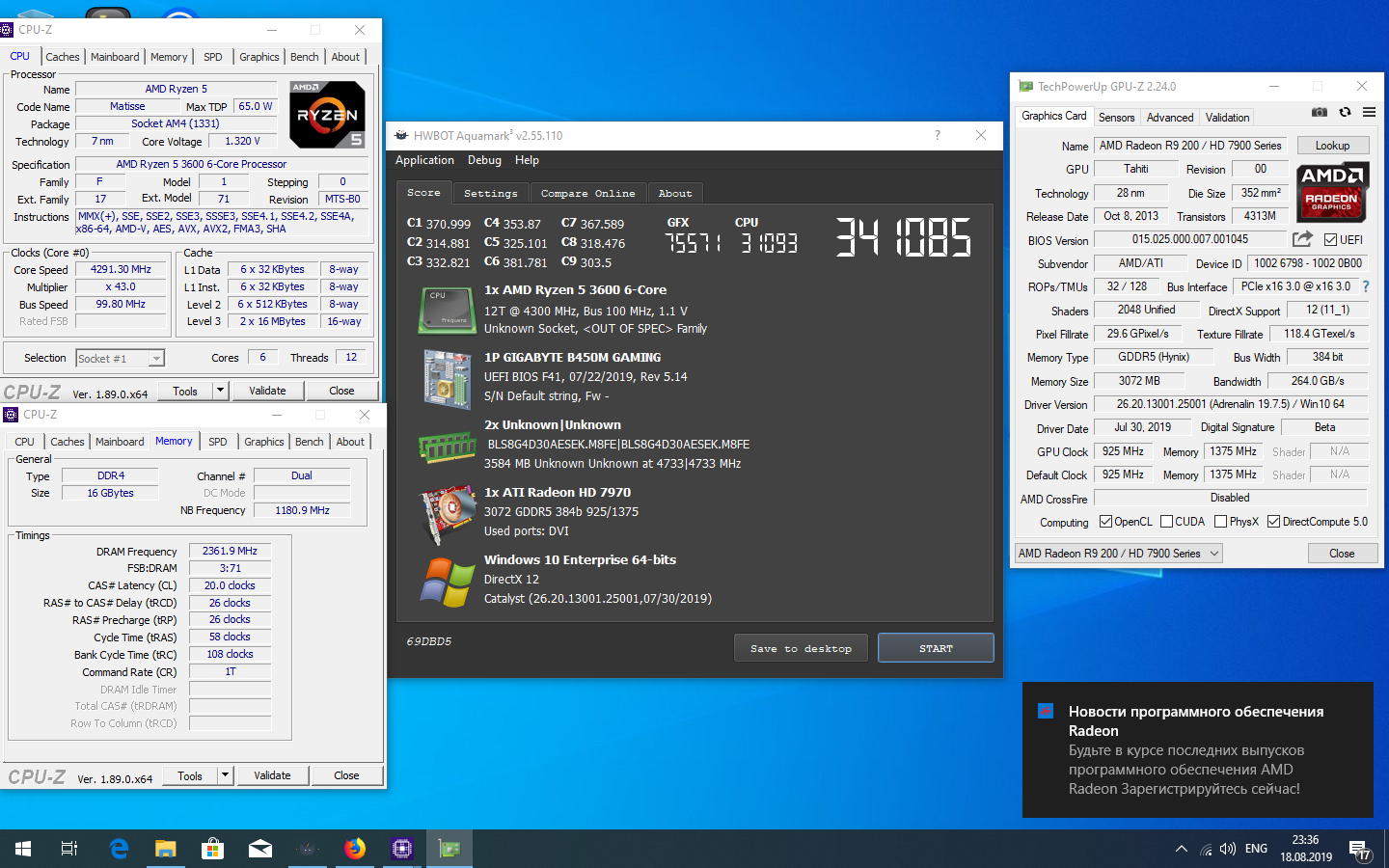Open volume control in system tray

point(1228,849)
